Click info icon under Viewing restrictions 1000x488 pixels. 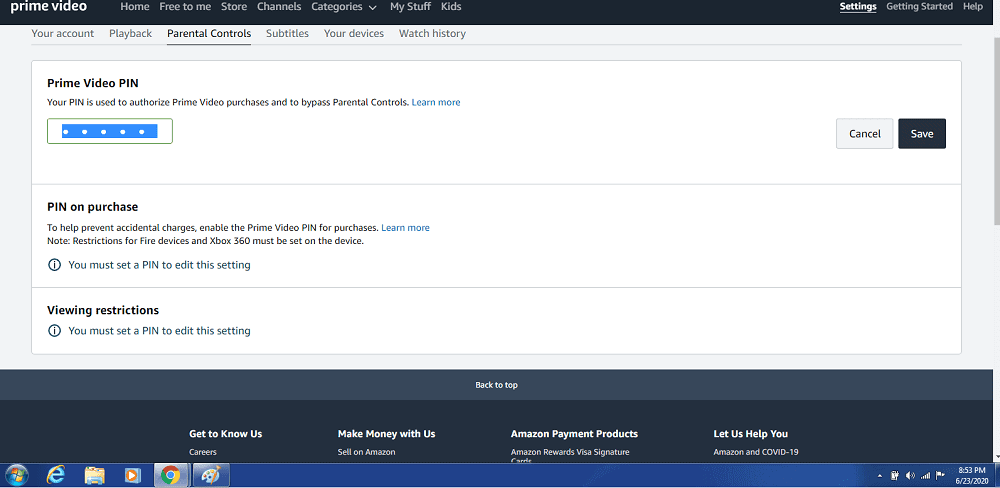[x=55, y=330]
